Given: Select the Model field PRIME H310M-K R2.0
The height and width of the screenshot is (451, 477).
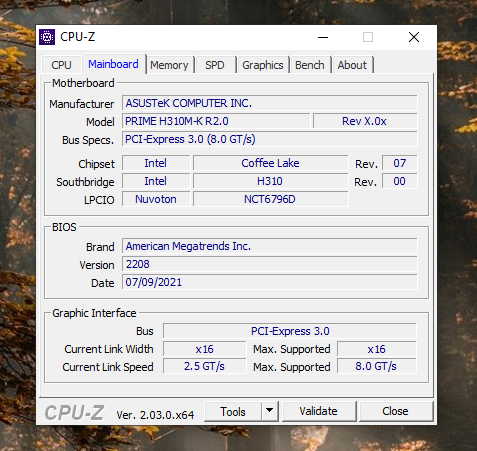Looking at the screenshot, I should point(216,121).
